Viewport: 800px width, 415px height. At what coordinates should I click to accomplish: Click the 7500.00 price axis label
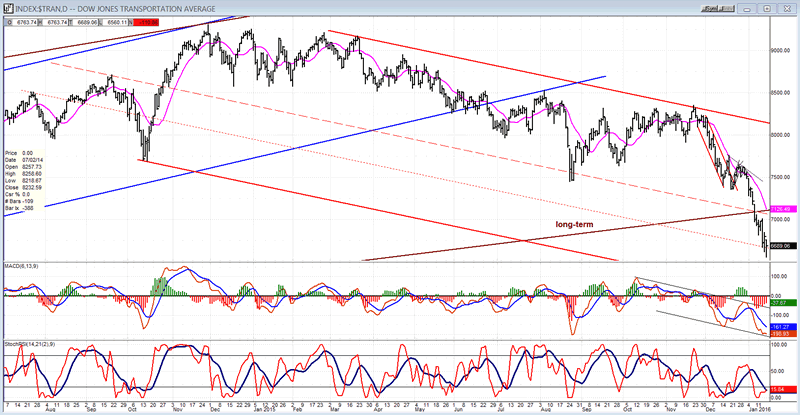pos(781,177)
